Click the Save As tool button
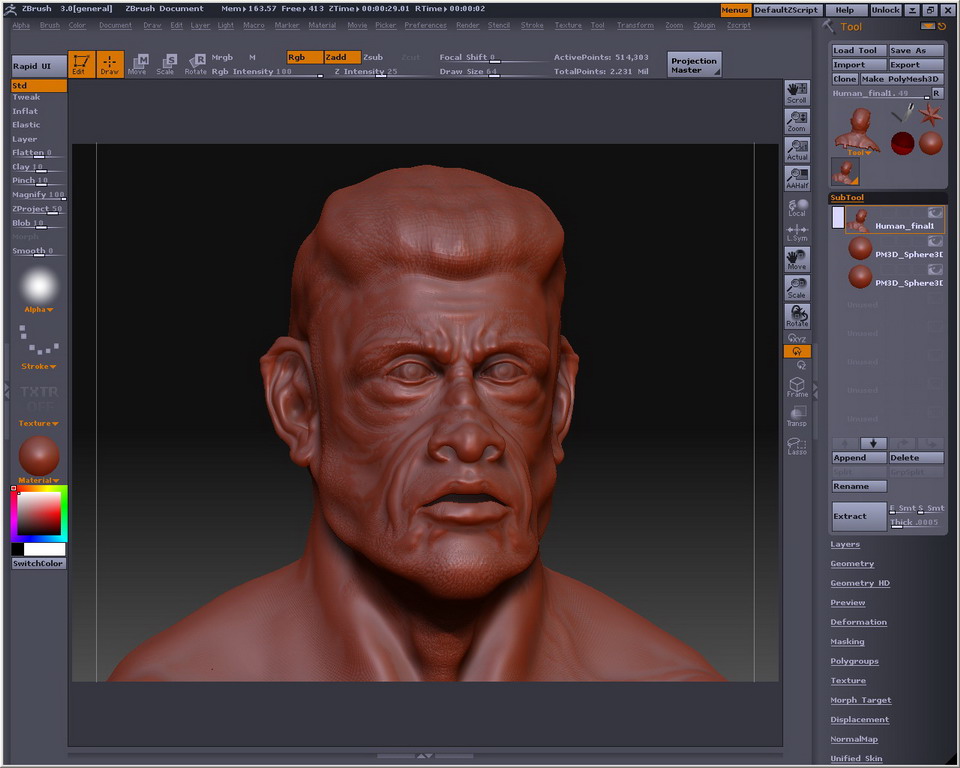 click(915, 49)
